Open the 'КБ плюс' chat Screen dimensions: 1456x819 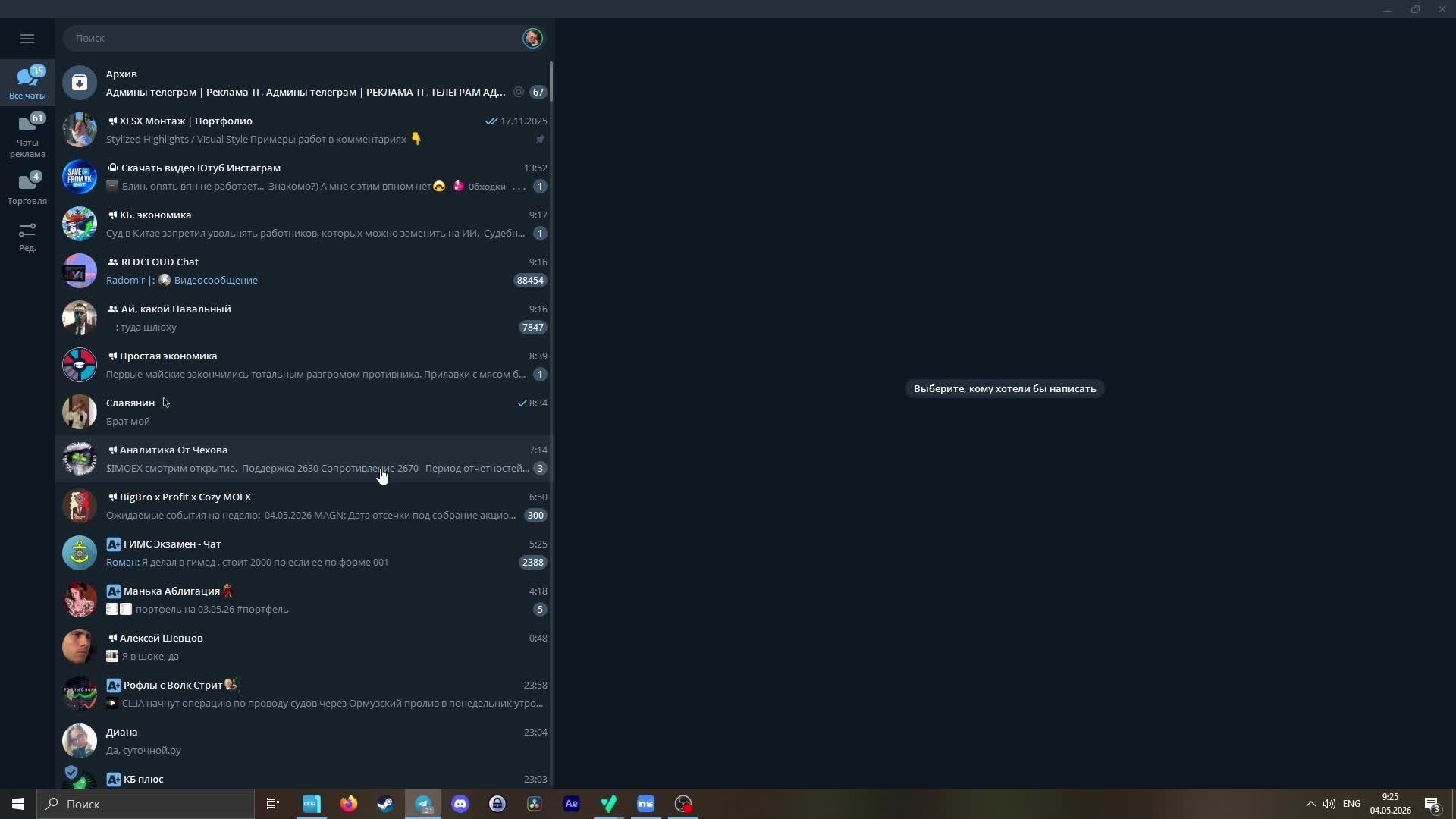pyautogui.click(x=304, y=777)
